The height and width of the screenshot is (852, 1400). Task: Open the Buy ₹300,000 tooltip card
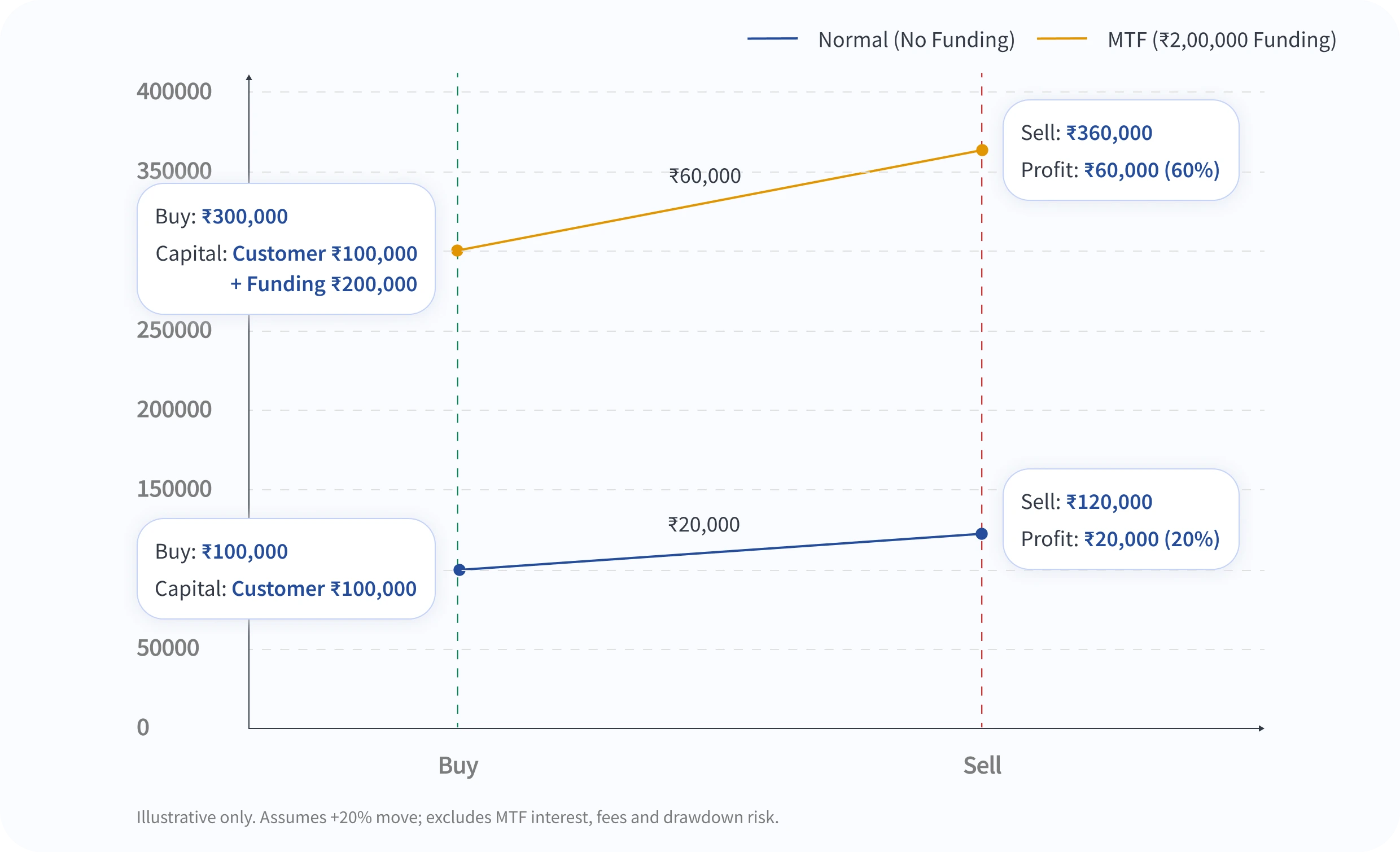tap(286, 249)
